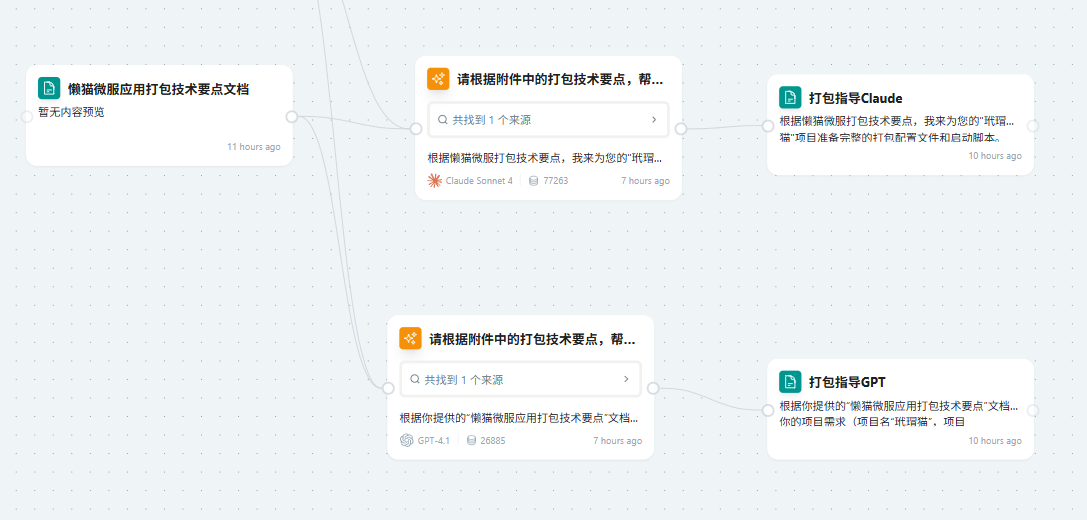
Task: Expand the sources chevron in the GPT-4.1 node
Action: pyautogui.click(x=626, y=379)
